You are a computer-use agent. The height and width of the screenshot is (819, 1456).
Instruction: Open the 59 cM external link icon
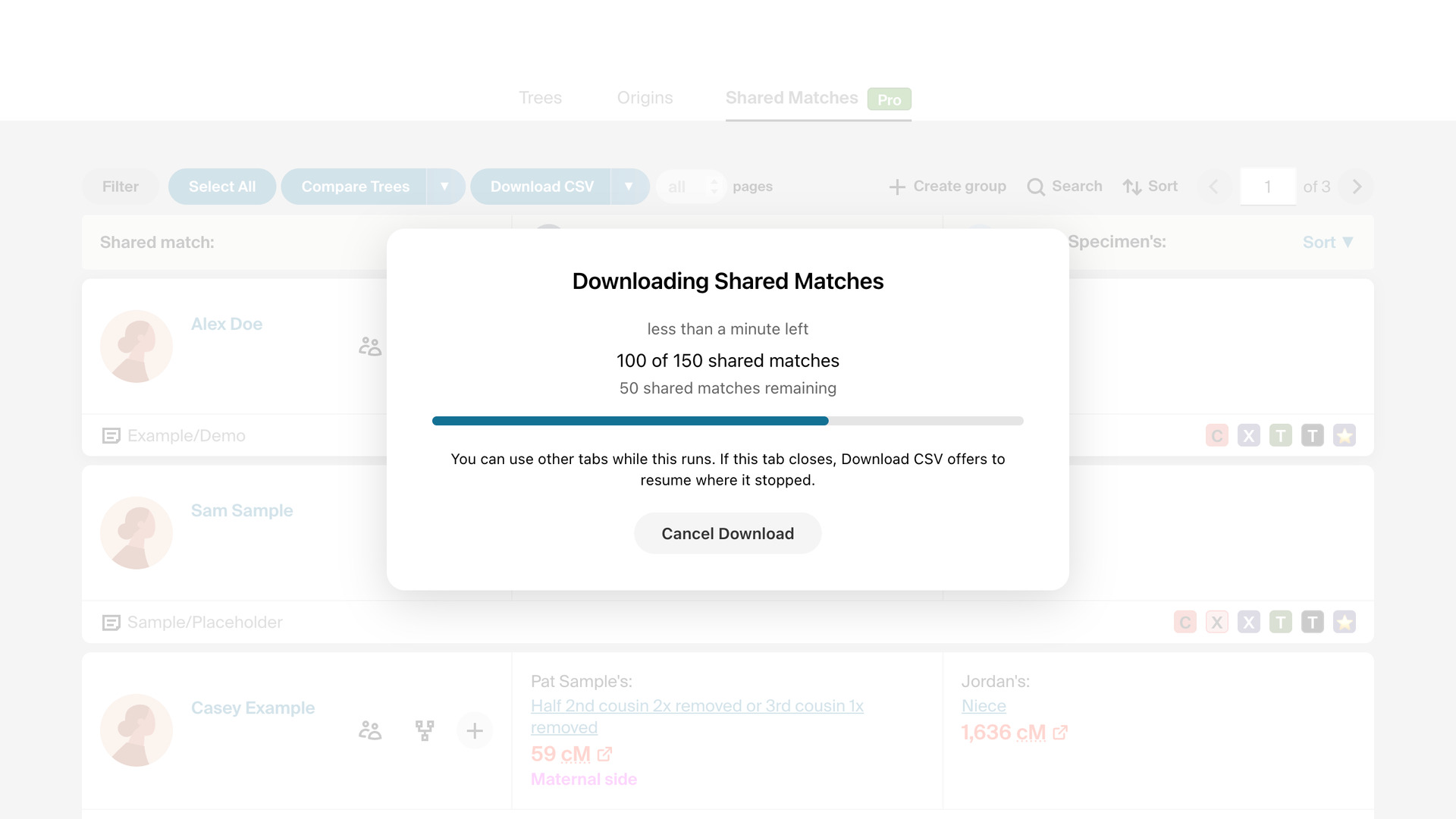tap(604, 755)
